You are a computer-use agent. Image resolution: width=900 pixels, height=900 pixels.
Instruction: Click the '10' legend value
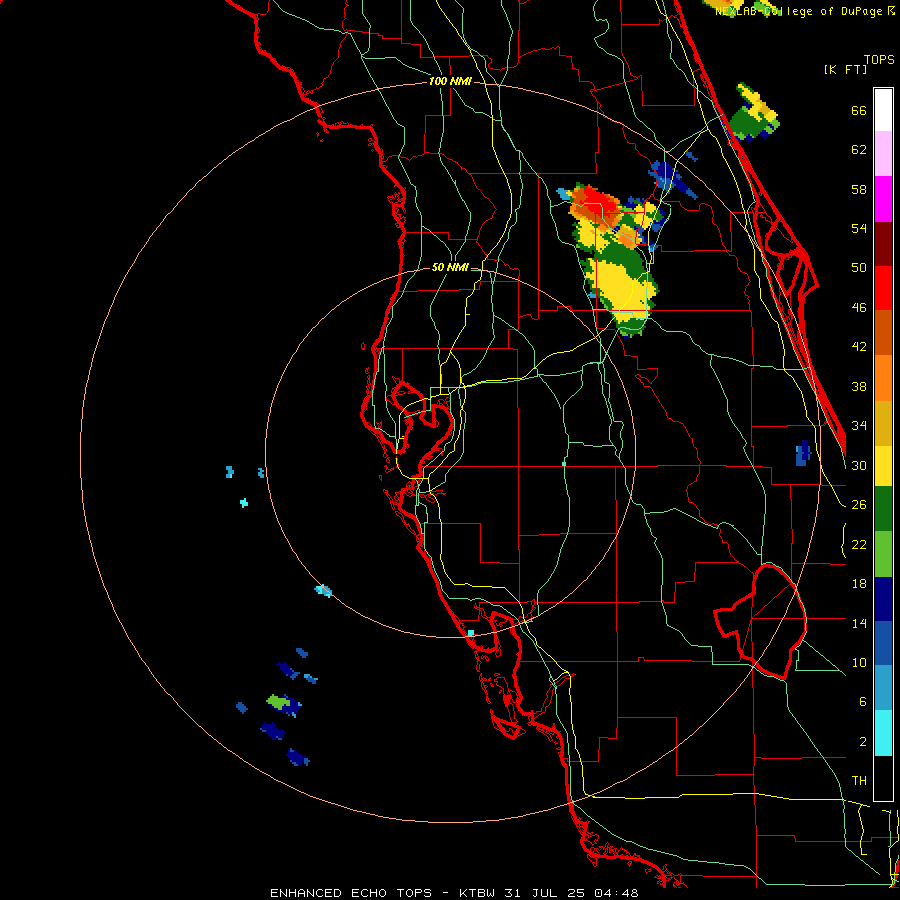pyautogui.click(x=859, y=662)
